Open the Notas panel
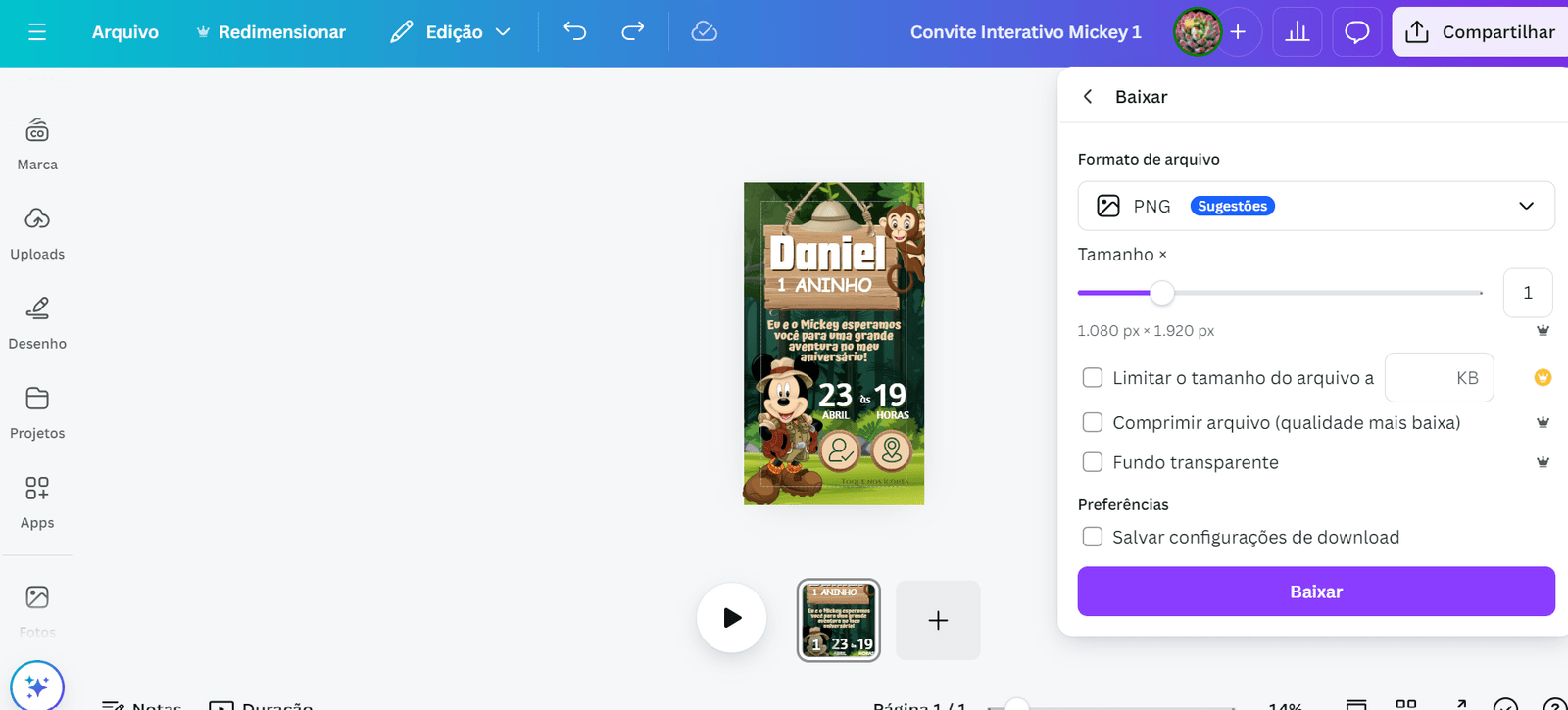The height and width of the screenshot is (710, 1568). [141, 705]
